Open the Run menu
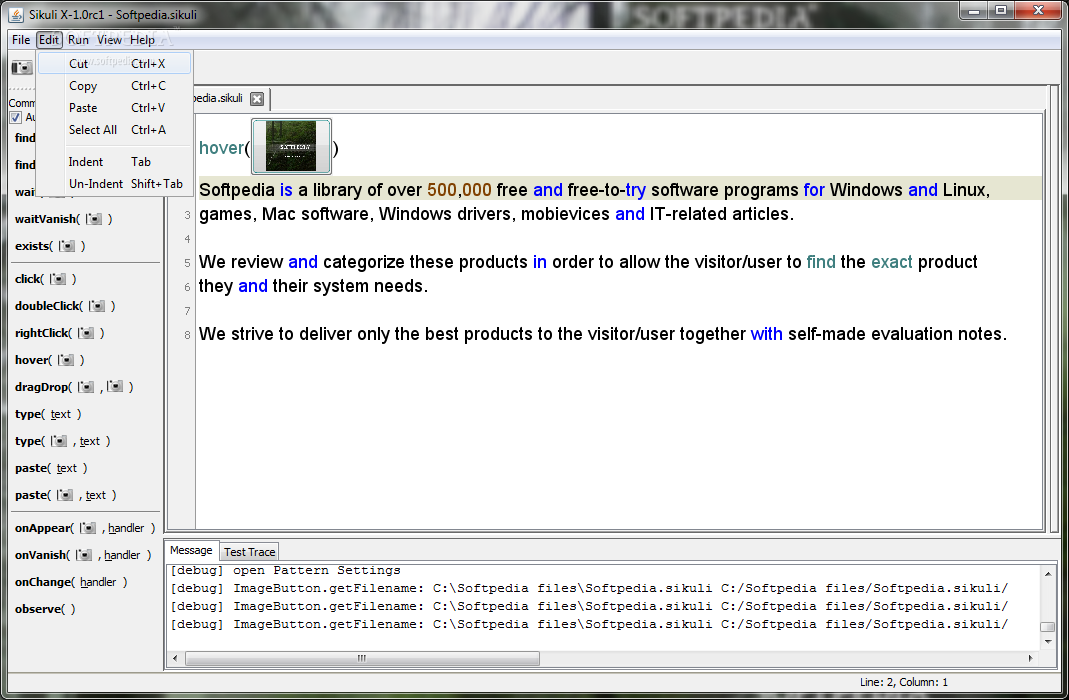This screenshot has width=1069, height=700. (x=78, y=40)
